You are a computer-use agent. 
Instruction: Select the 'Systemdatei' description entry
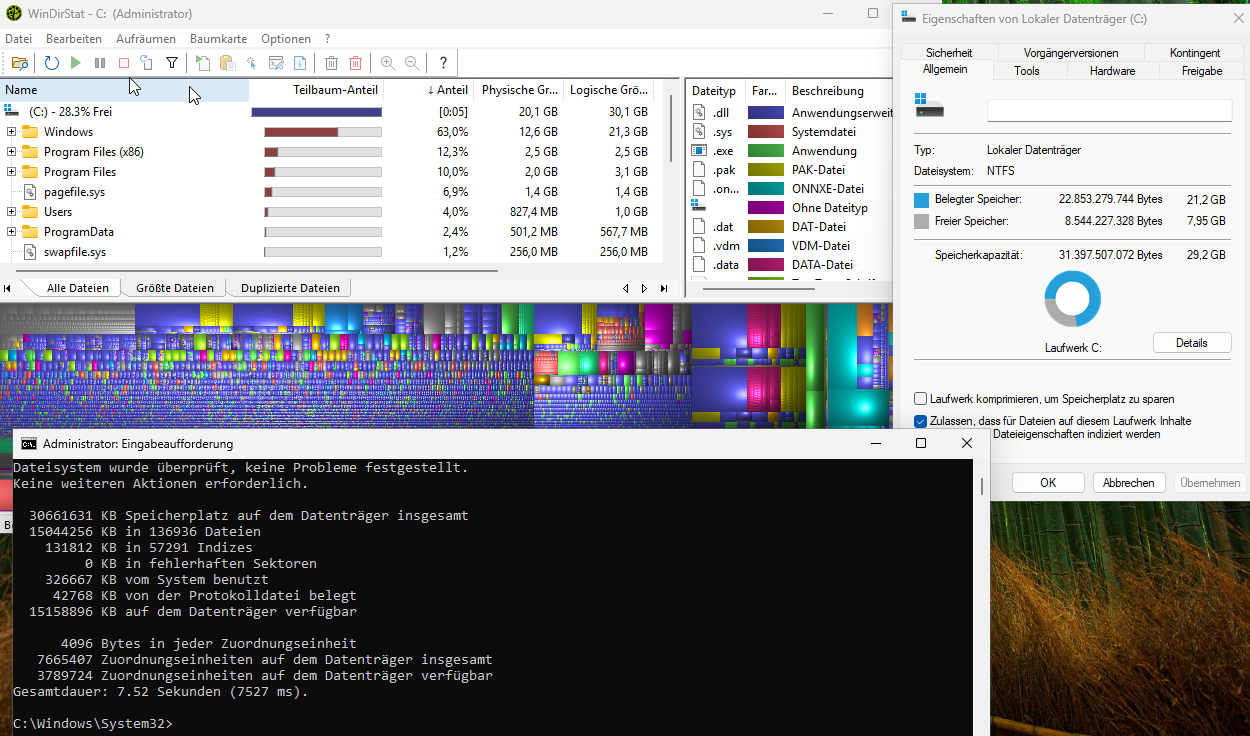(823, 132)
